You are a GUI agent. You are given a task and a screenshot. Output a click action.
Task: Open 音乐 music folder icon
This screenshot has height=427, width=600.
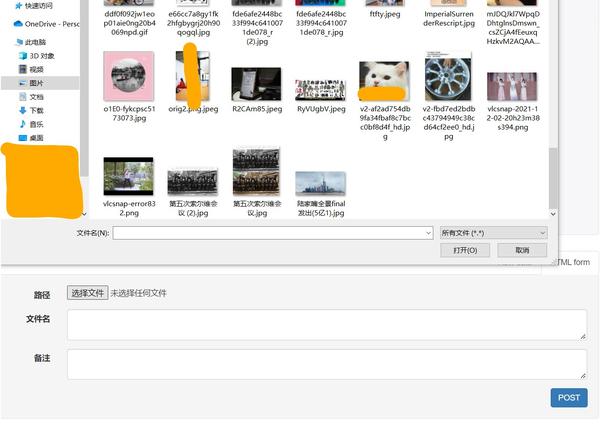coord(23,124)
